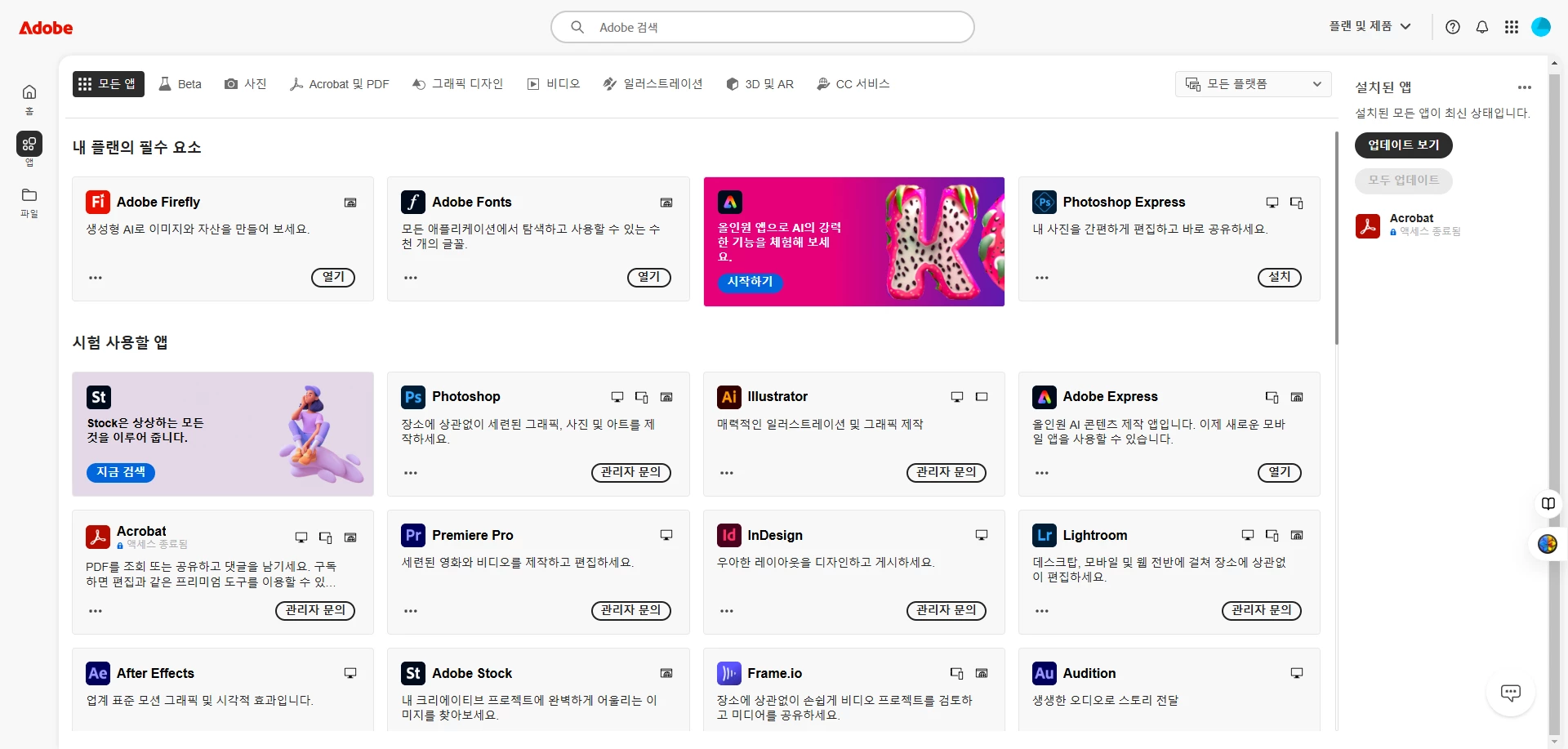Open more options on Adobe Firefly card
The image size is (1568, 749).
tap(96, 278)
